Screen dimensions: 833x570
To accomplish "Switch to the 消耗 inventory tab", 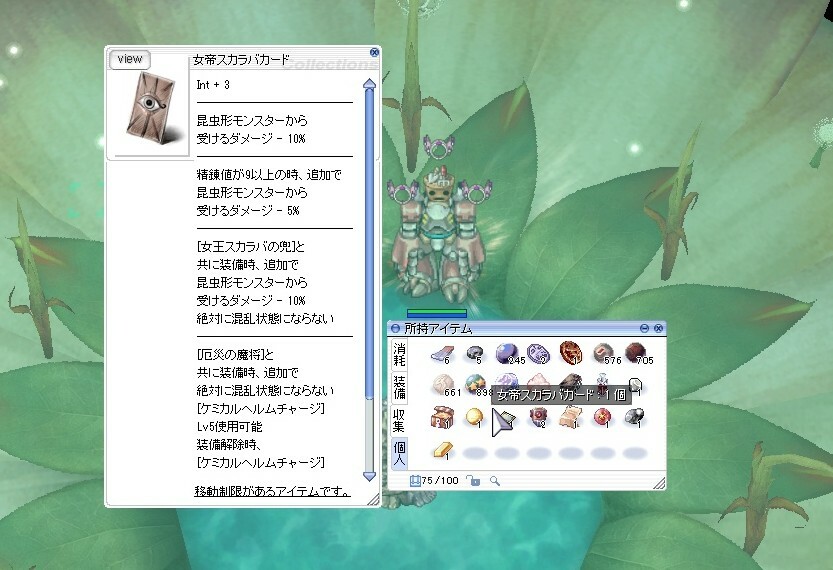I will [399, 354].
